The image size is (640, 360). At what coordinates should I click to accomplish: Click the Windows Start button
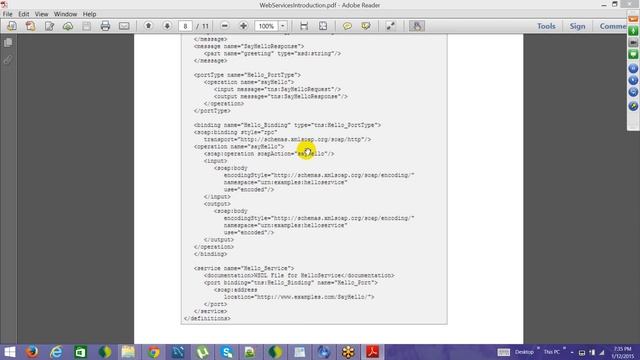point(10,352)
